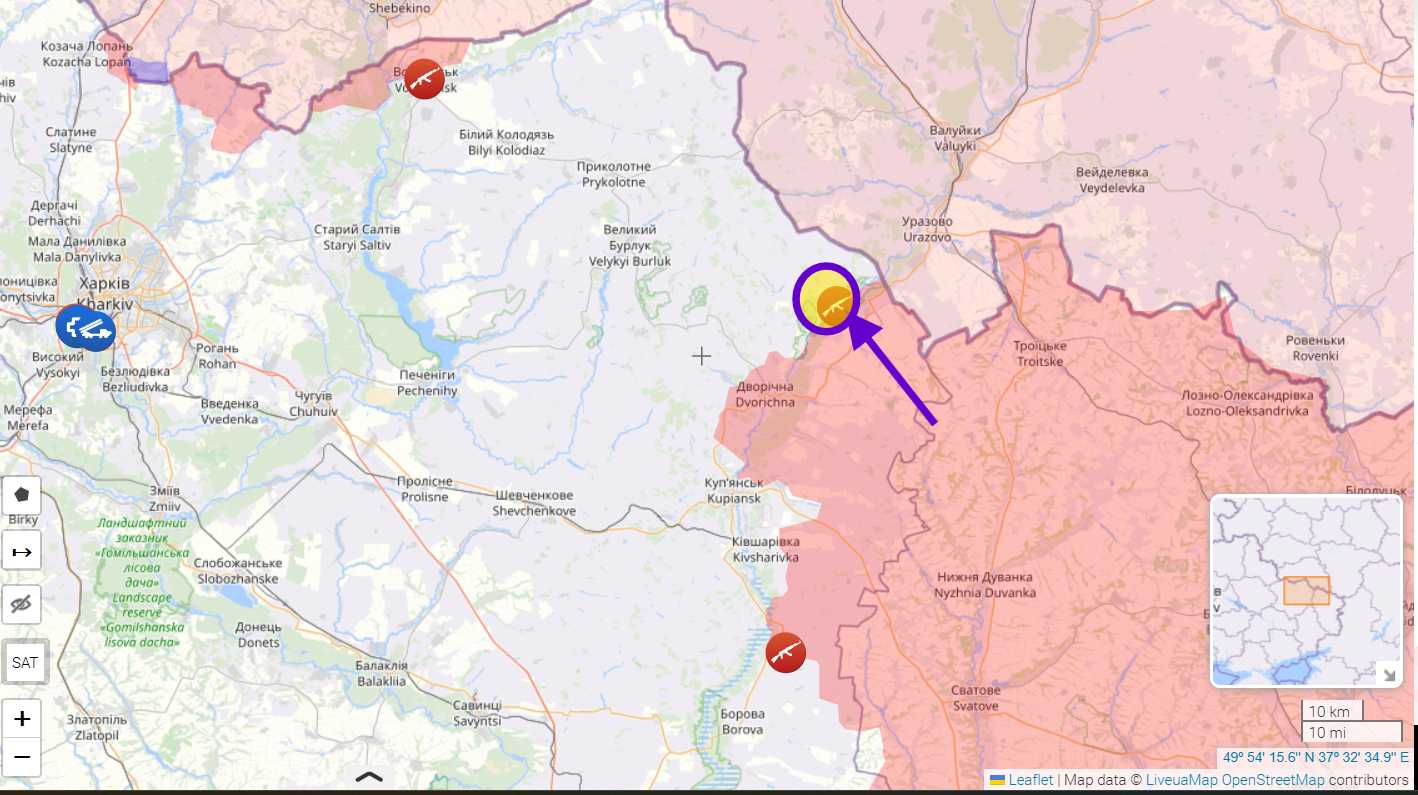Click the center crosshair on the map
This screenshot has width=1418, height=795.
coord(702,355)
